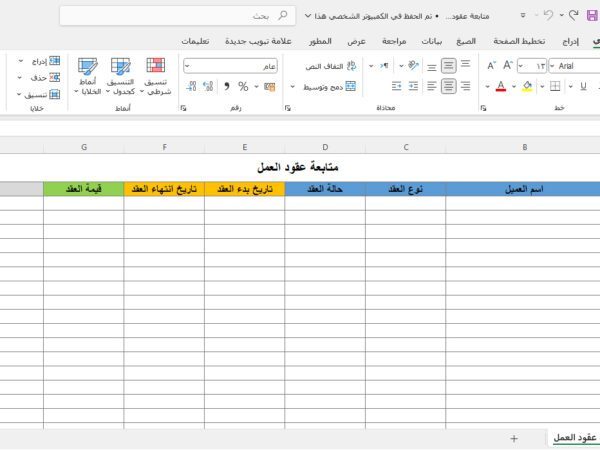Apply comma style number format
600x450 pixels.
pyautogui.click(x=227, y=86)
